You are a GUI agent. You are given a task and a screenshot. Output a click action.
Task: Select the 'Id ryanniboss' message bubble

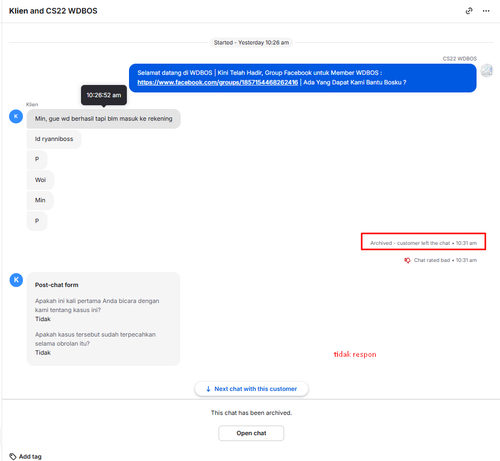tap(54, 139)
